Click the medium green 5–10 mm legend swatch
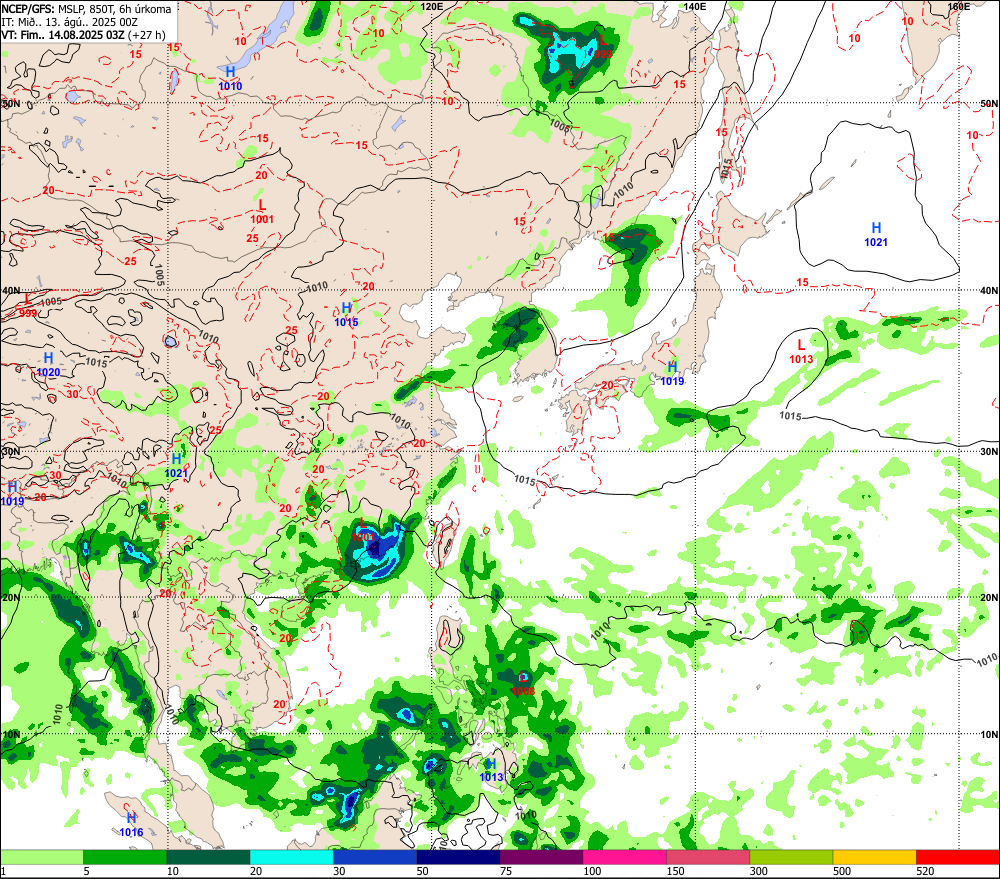Viewport: 1000px width, 879px height. 125,857
